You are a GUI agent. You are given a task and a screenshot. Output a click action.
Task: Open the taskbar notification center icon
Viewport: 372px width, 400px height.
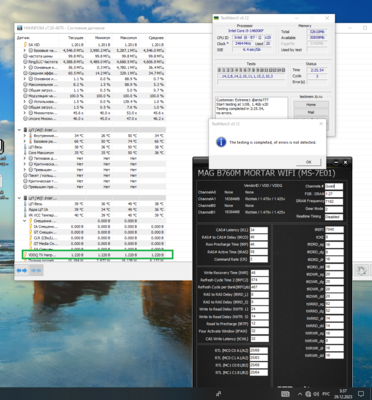[360, 394]
